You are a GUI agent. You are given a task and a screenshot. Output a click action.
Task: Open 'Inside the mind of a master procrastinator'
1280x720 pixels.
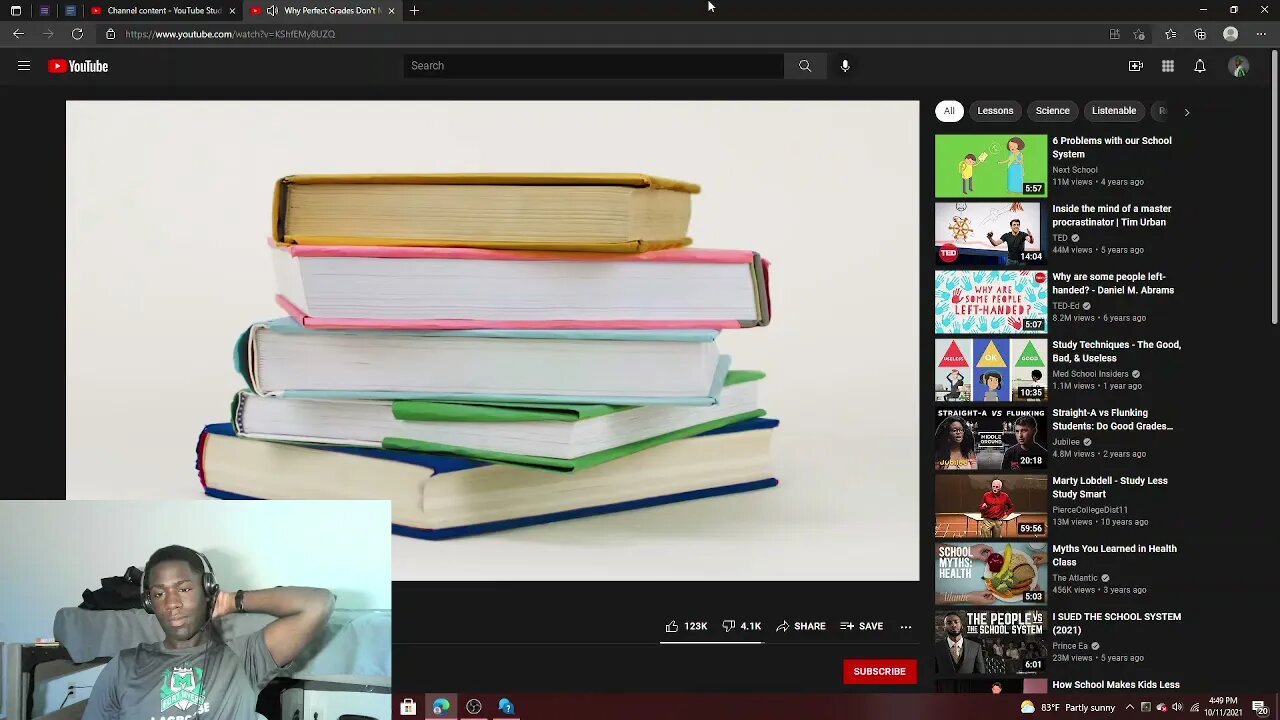1112,216
